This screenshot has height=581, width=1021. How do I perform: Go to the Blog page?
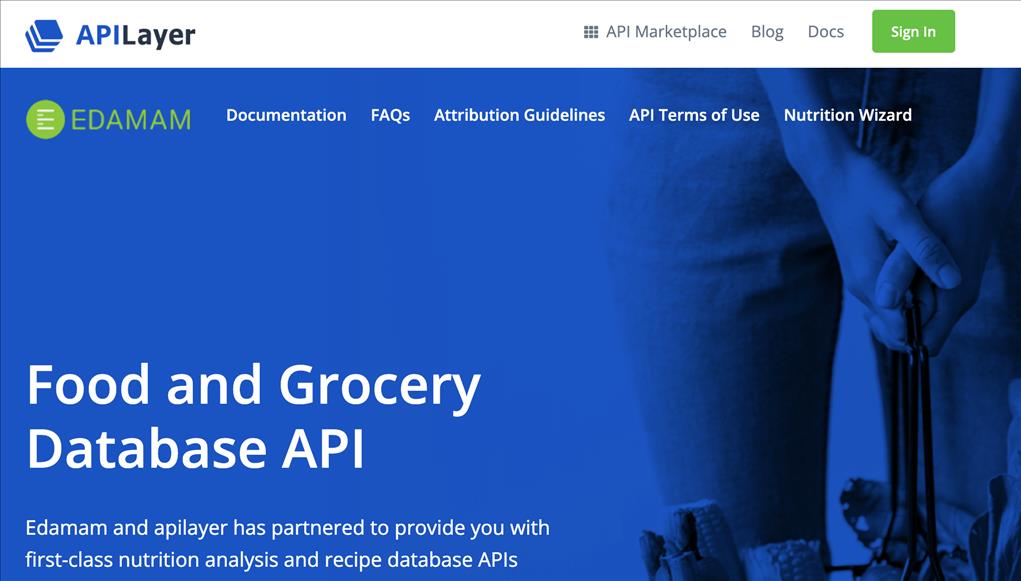767,32
